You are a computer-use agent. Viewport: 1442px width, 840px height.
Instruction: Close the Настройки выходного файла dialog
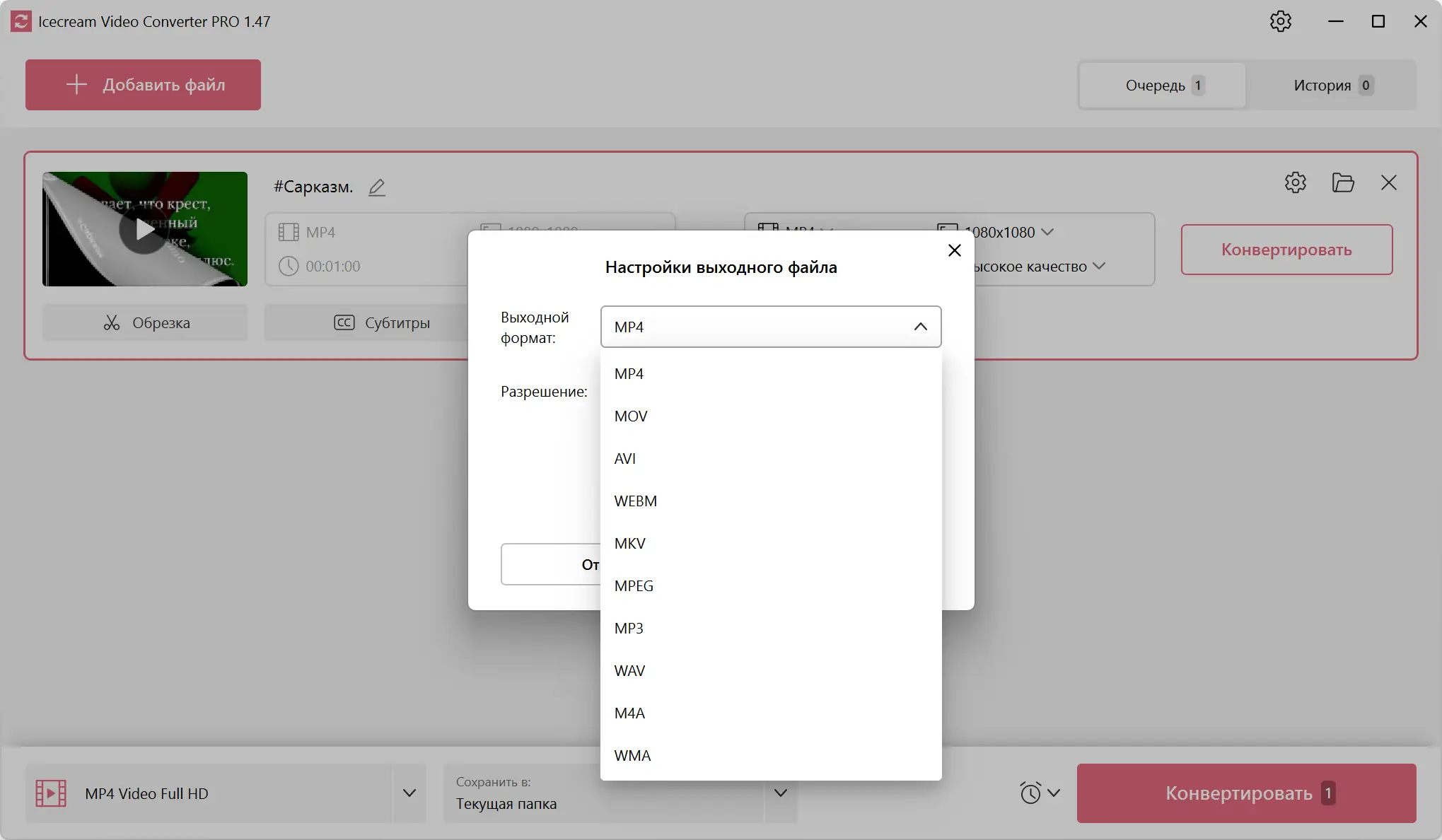pos(954,250)
